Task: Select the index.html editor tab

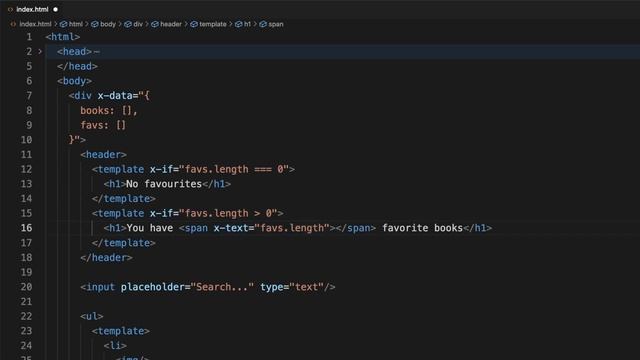Action: coord(33,9)
